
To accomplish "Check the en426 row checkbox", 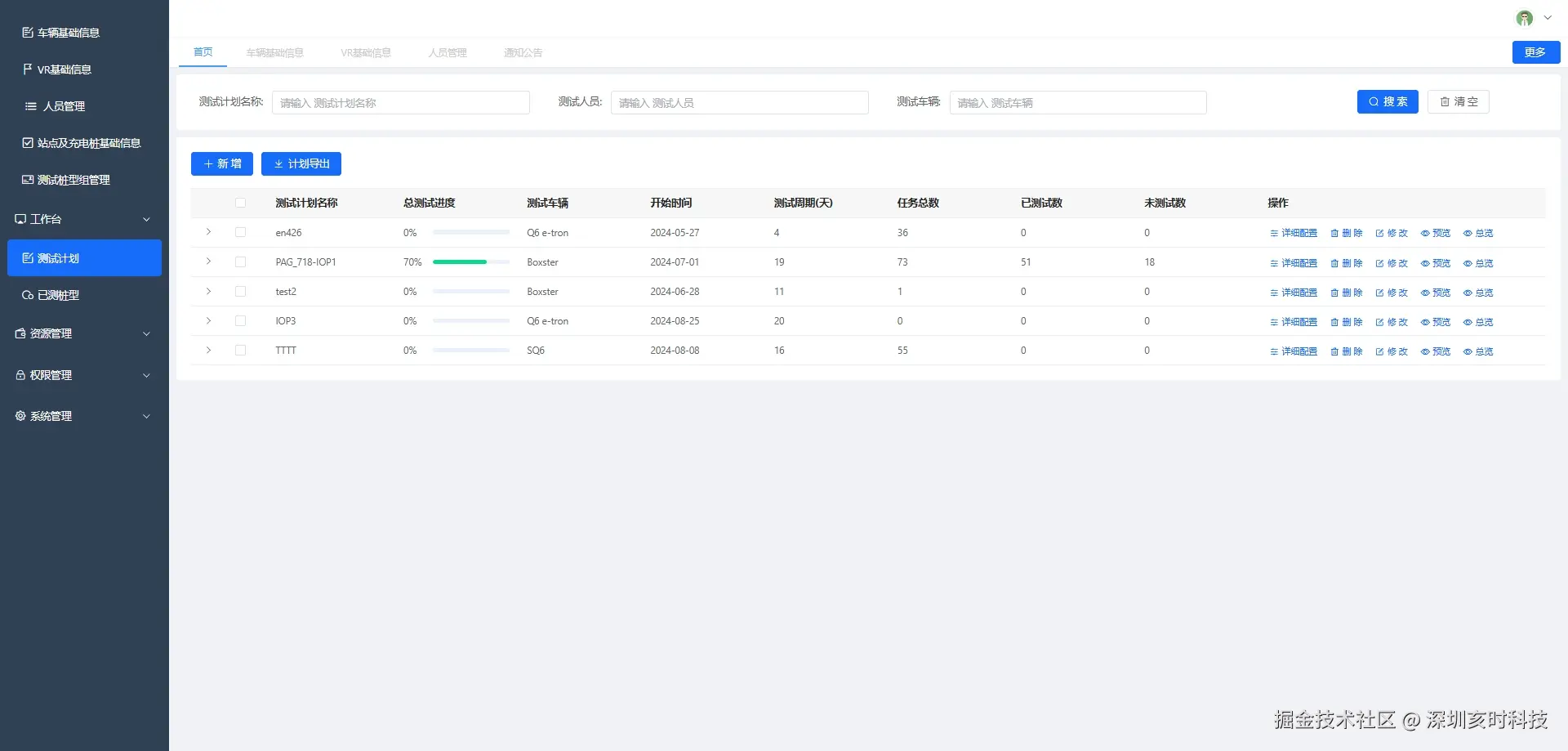I will (x=240, y=232).
